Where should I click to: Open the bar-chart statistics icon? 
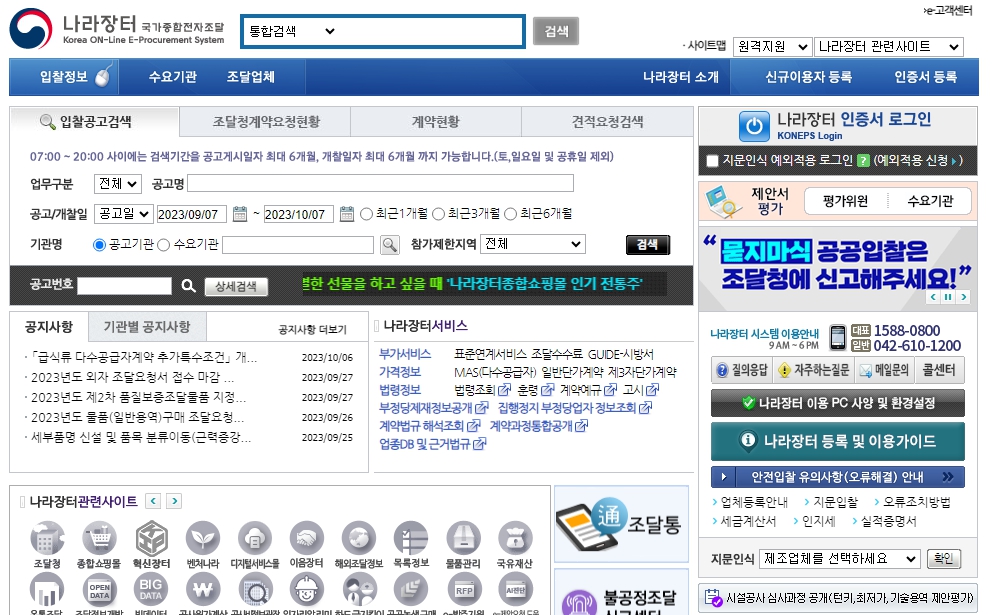(x=47, y=590)
